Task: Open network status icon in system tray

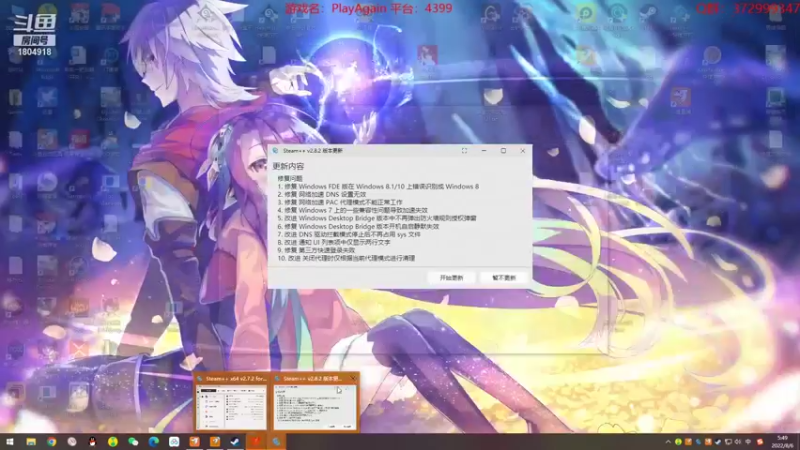Action: (x=728, y=442)
